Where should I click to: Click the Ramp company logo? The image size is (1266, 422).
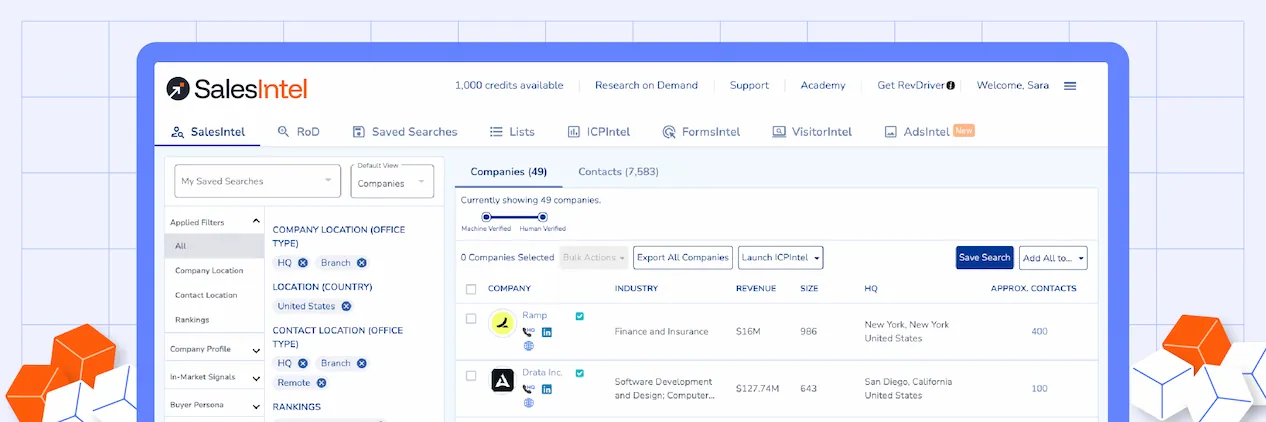click(x=502, y=324)
